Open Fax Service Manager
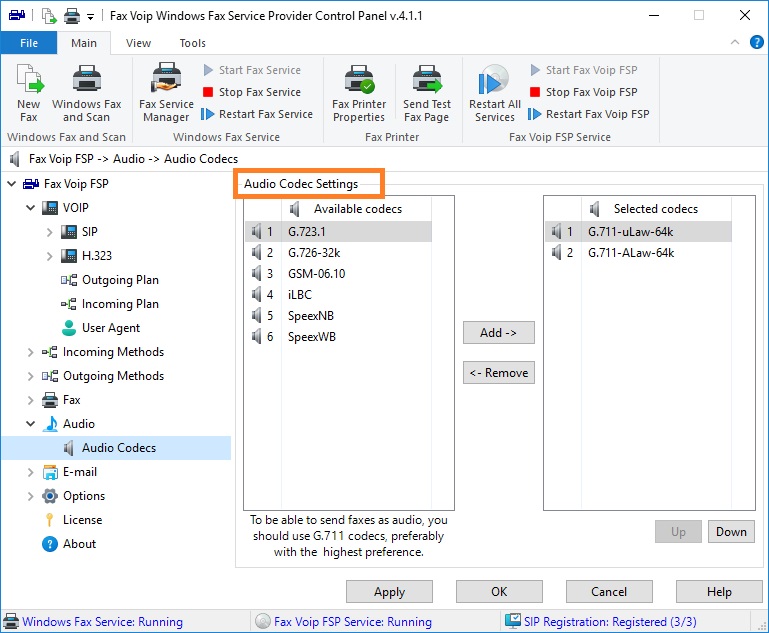769x633 pixels. click(x=166, y=93)
